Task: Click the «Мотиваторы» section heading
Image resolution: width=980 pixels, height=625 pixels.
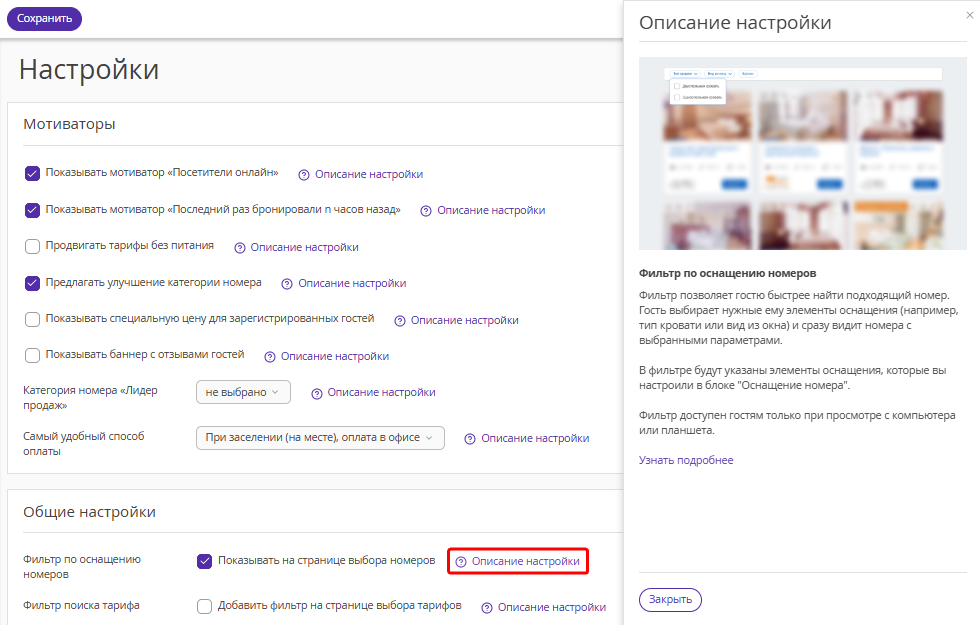Action: coord(69,124)
